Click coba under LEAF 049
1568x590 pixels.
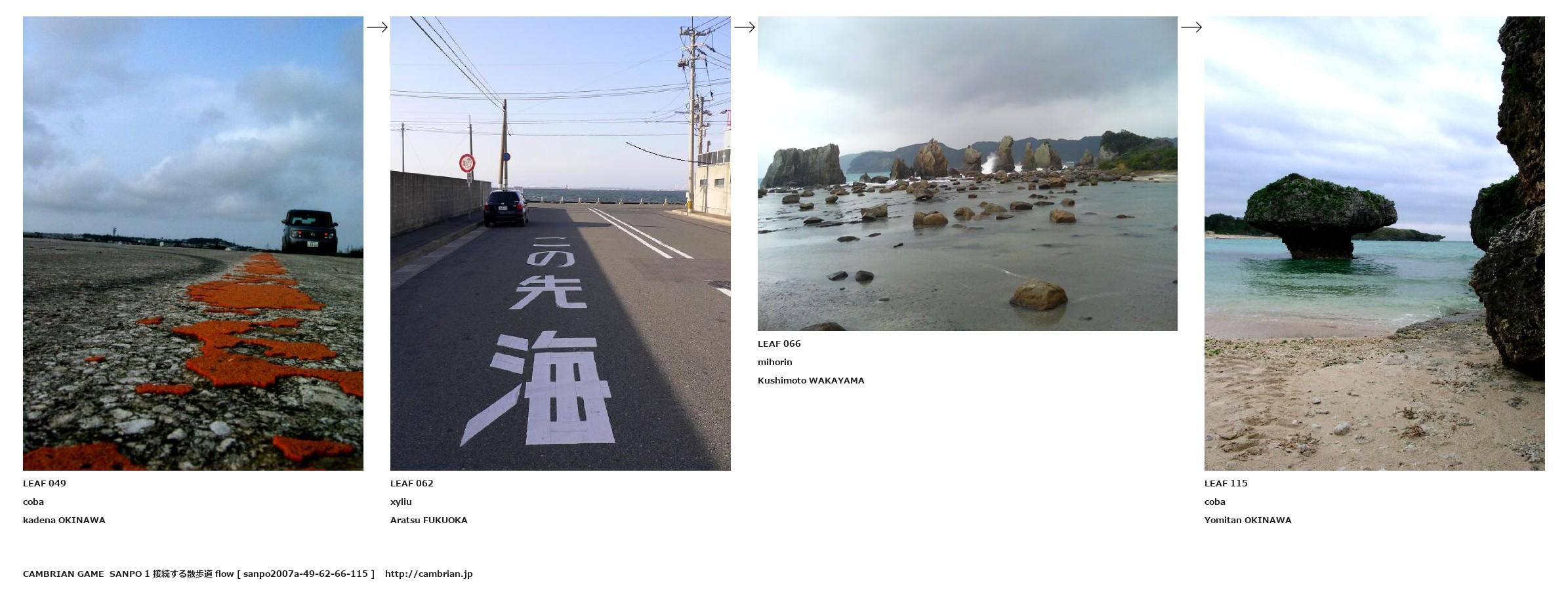click(x=33, y=501)
